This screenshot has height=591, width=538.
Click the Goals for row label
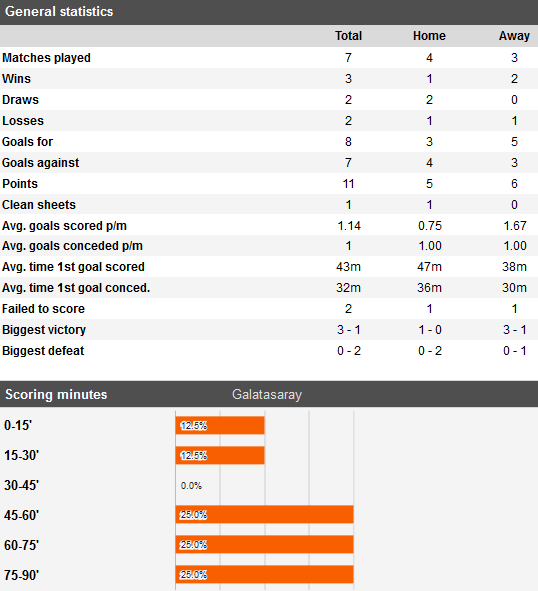pos(28,142)
